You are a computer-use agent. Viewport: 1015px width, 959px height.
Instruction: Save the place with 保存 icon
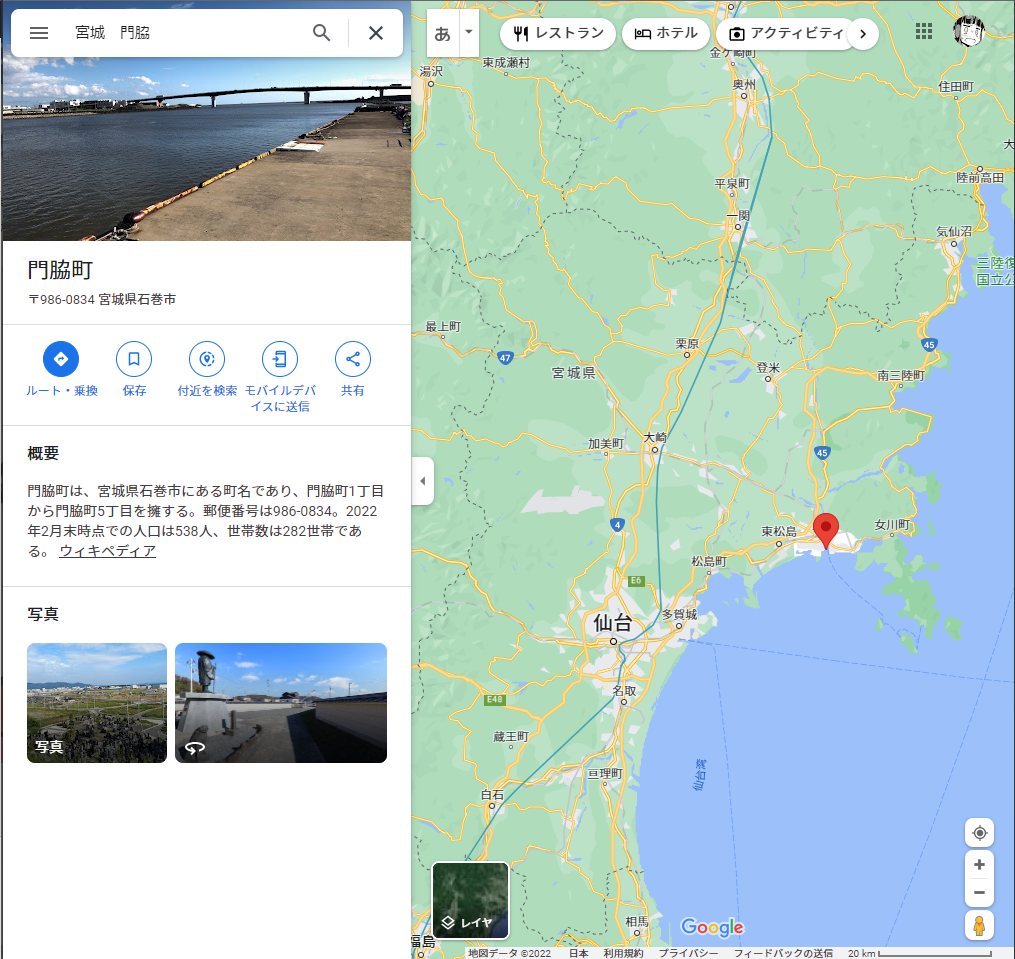pyautogui.click(x=134, y=359)
